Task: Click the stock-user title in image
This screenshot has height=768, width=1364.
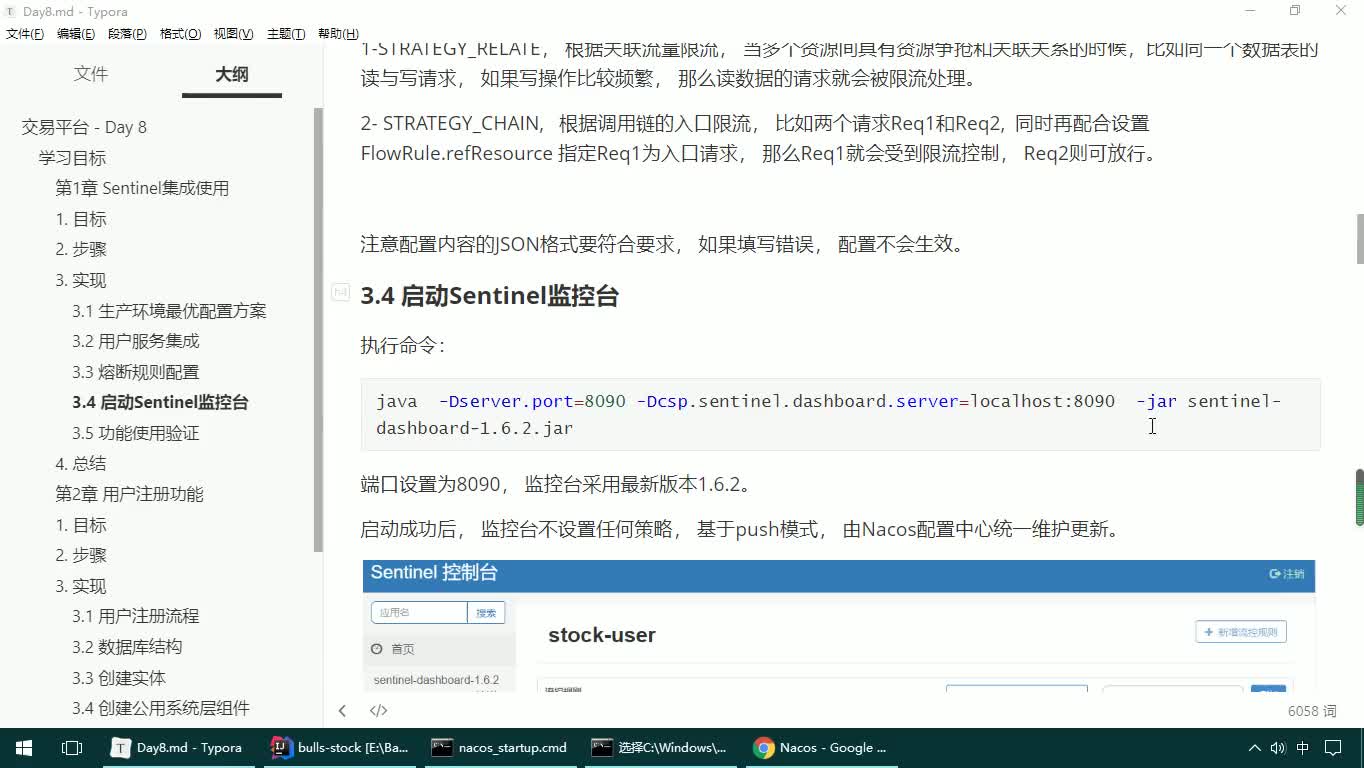Action: pos(602,635)
